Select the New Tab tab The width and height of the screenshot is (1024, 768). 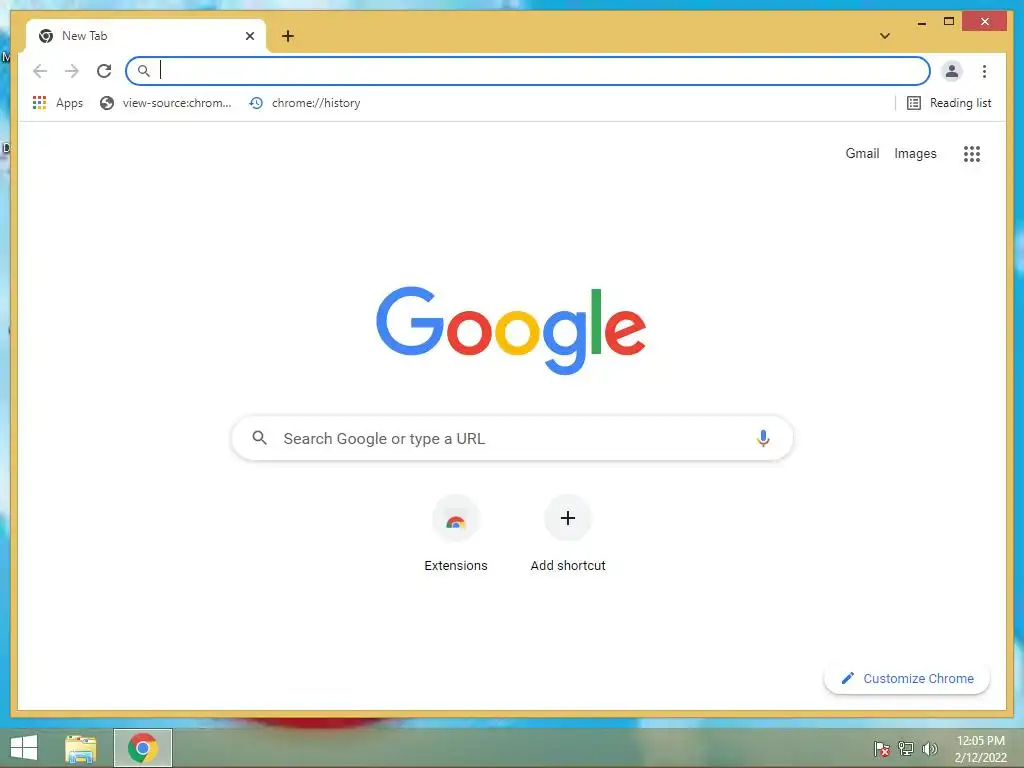point(146,36)
